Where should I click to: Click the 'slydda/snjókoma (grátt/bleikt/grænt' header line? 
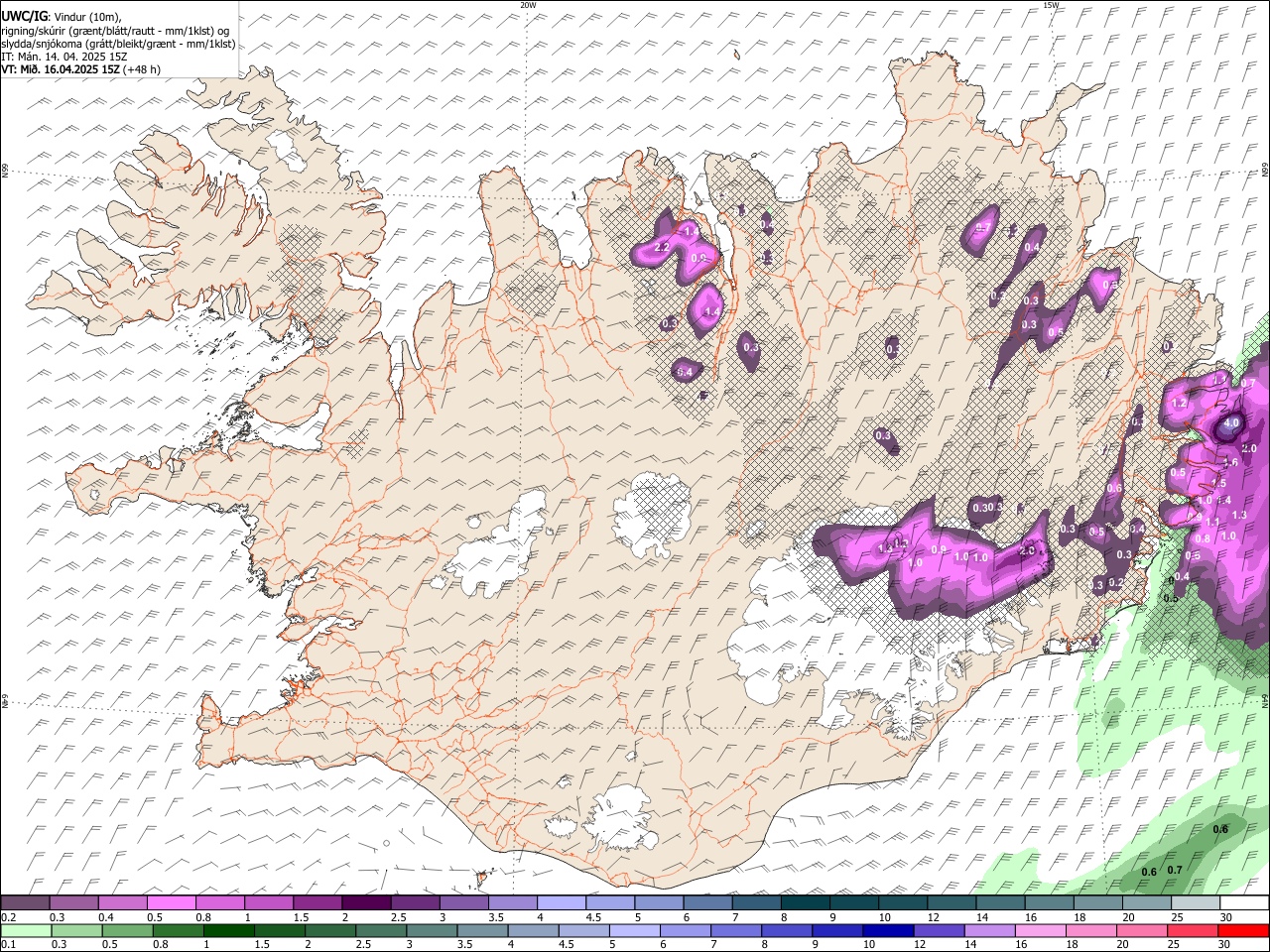pyautogui.click(x=119, y=44)
